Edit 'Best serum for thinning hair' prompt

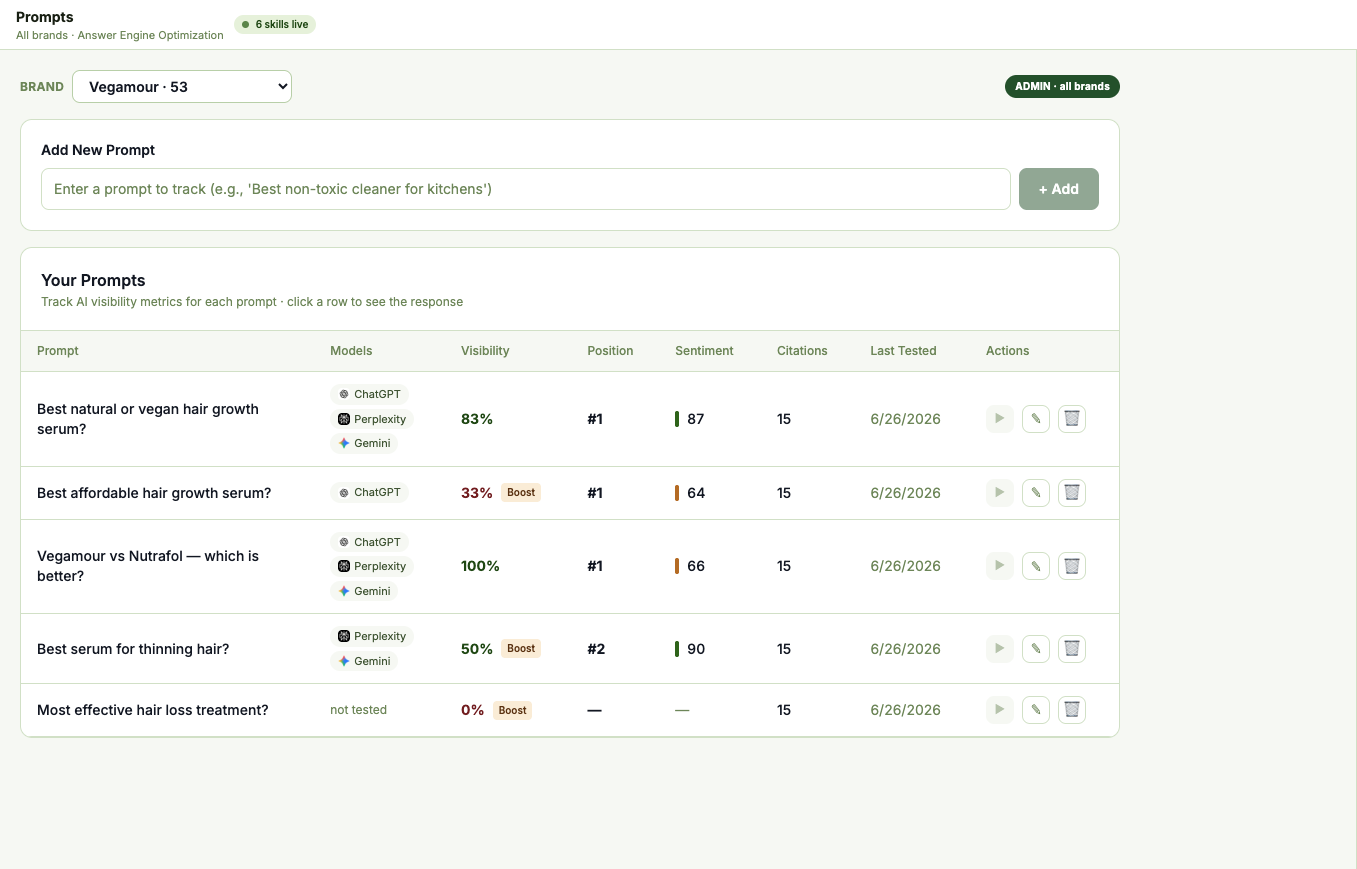point(1036,649)
